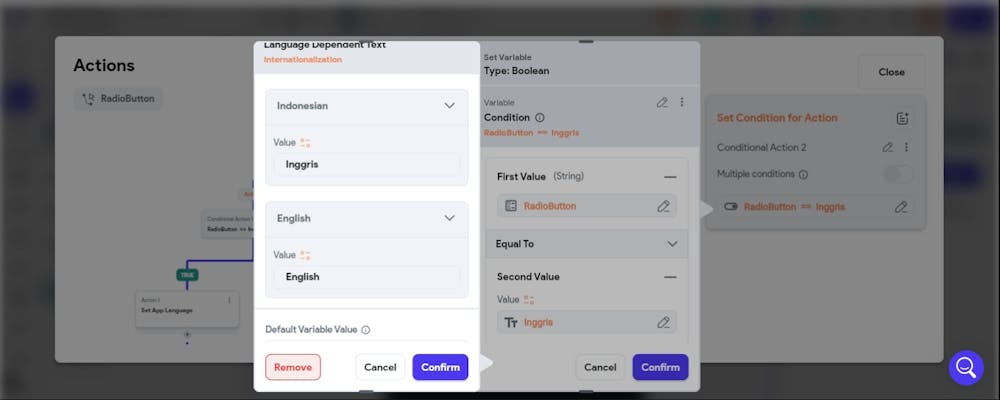
Task: Open the three-dot menu for Condition variable
Action: pos(682,102)
